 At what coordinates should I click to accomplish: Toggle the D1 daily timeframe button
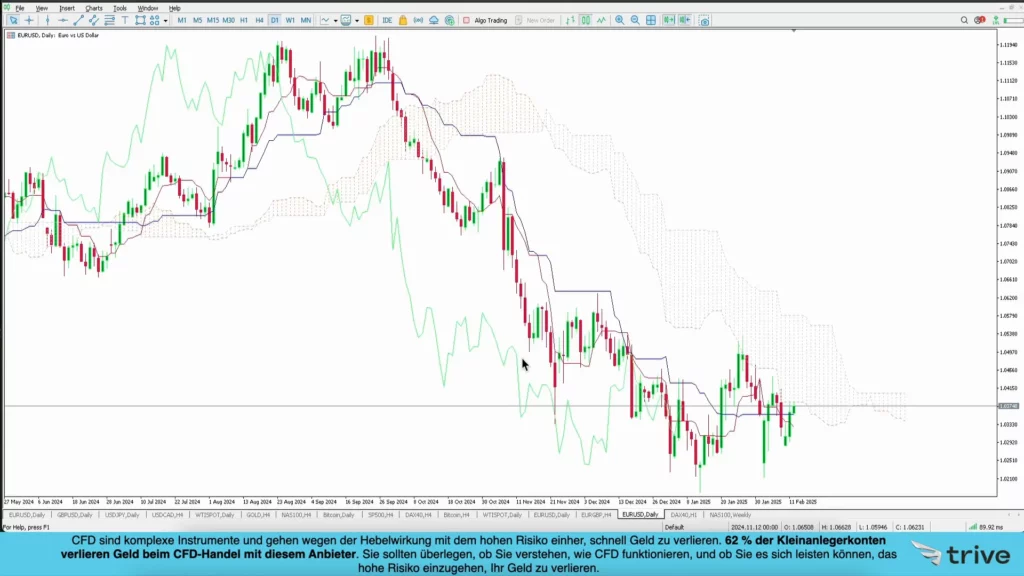point(274,20)
